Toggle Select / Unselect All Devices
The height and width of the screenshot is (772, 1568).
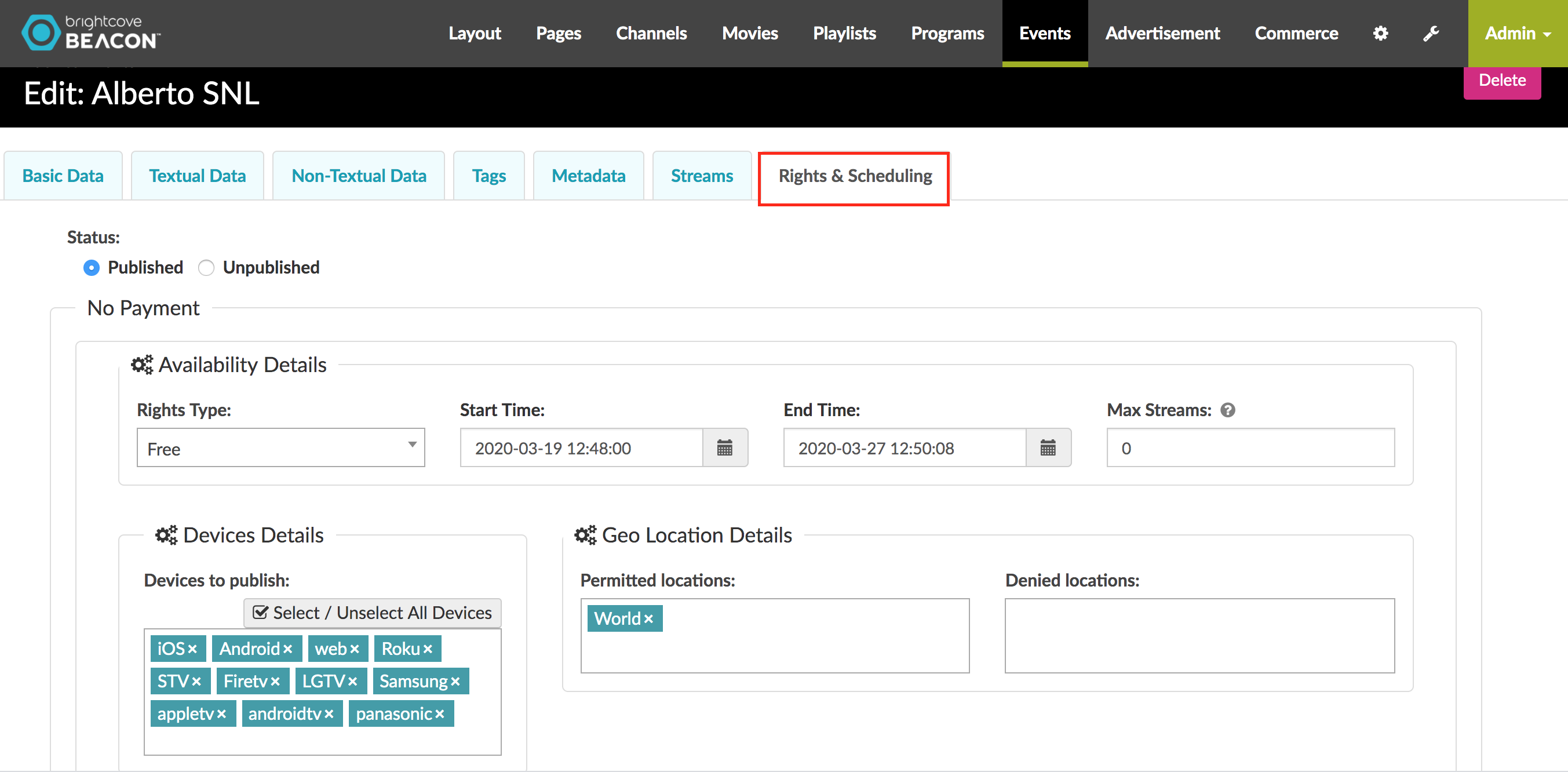[373, 613]
